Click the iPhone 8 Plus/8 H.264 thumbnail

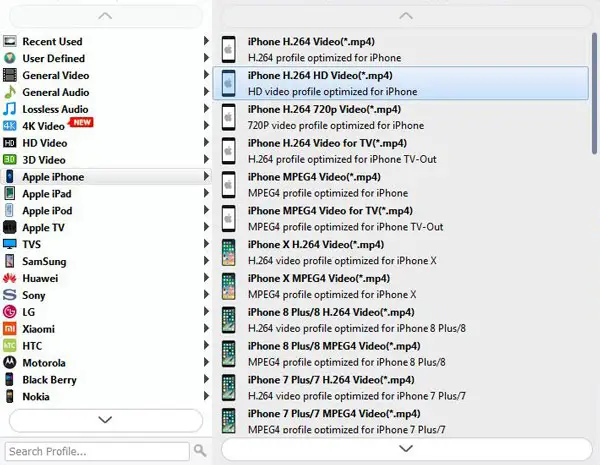(x=229, y=320)
